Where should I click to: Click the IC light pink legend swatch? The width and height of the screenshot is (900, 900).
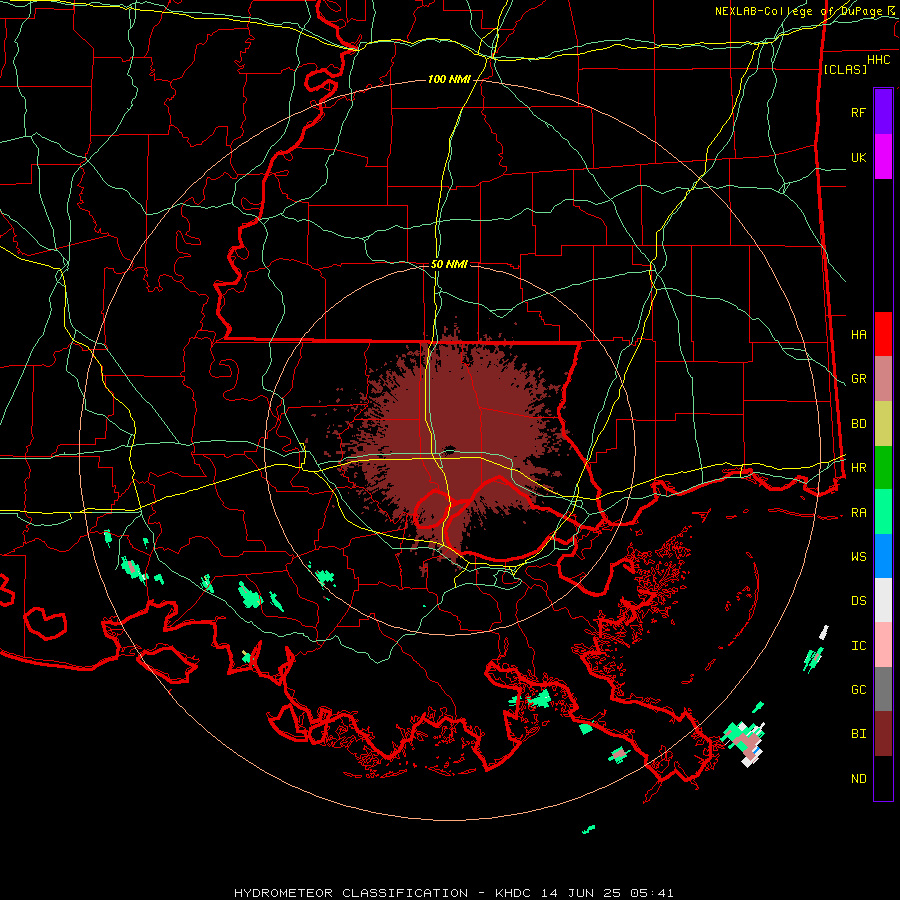tap(883, 645)
